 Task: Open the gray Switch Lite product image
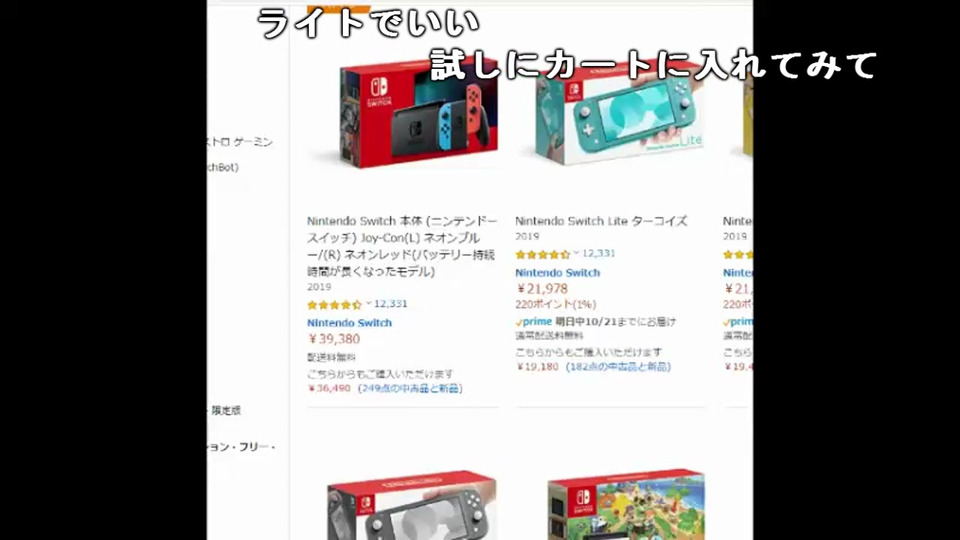411,506
